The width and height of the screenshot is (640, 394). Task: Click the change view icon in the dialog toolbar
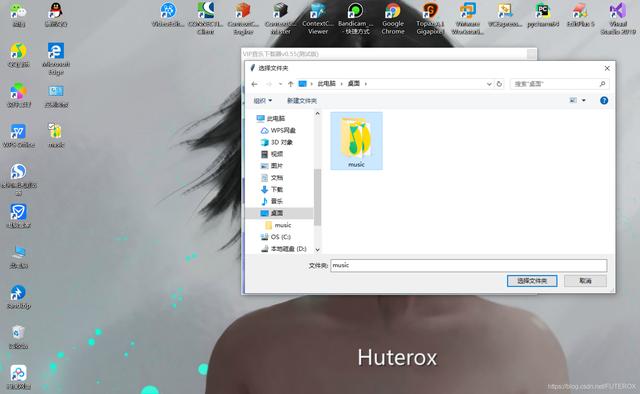pyautogui.click(x=573, y=100)
